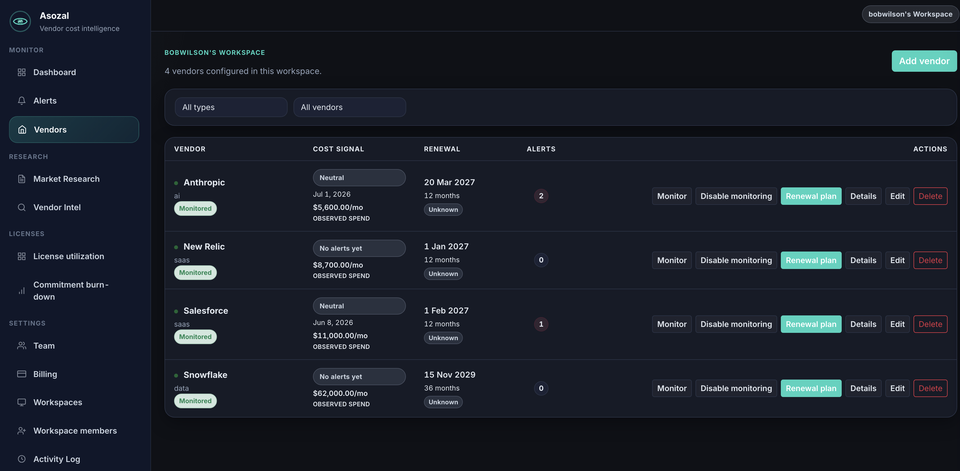Delete the Anthropic vendor
The width and height of the screenshot is (960, 471).
pos(931,196)
